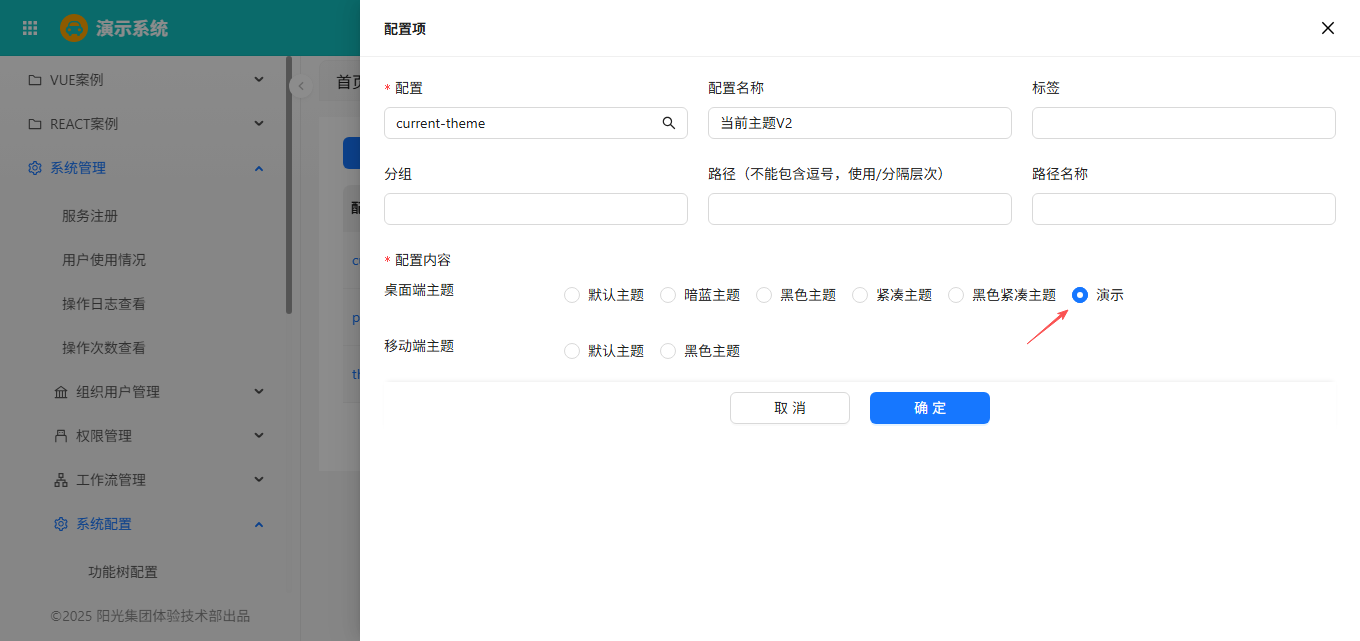Viewport: 1360px width, 641px height.
Task: Click the 确定 confirm button
Action: [x=929, y=408]
